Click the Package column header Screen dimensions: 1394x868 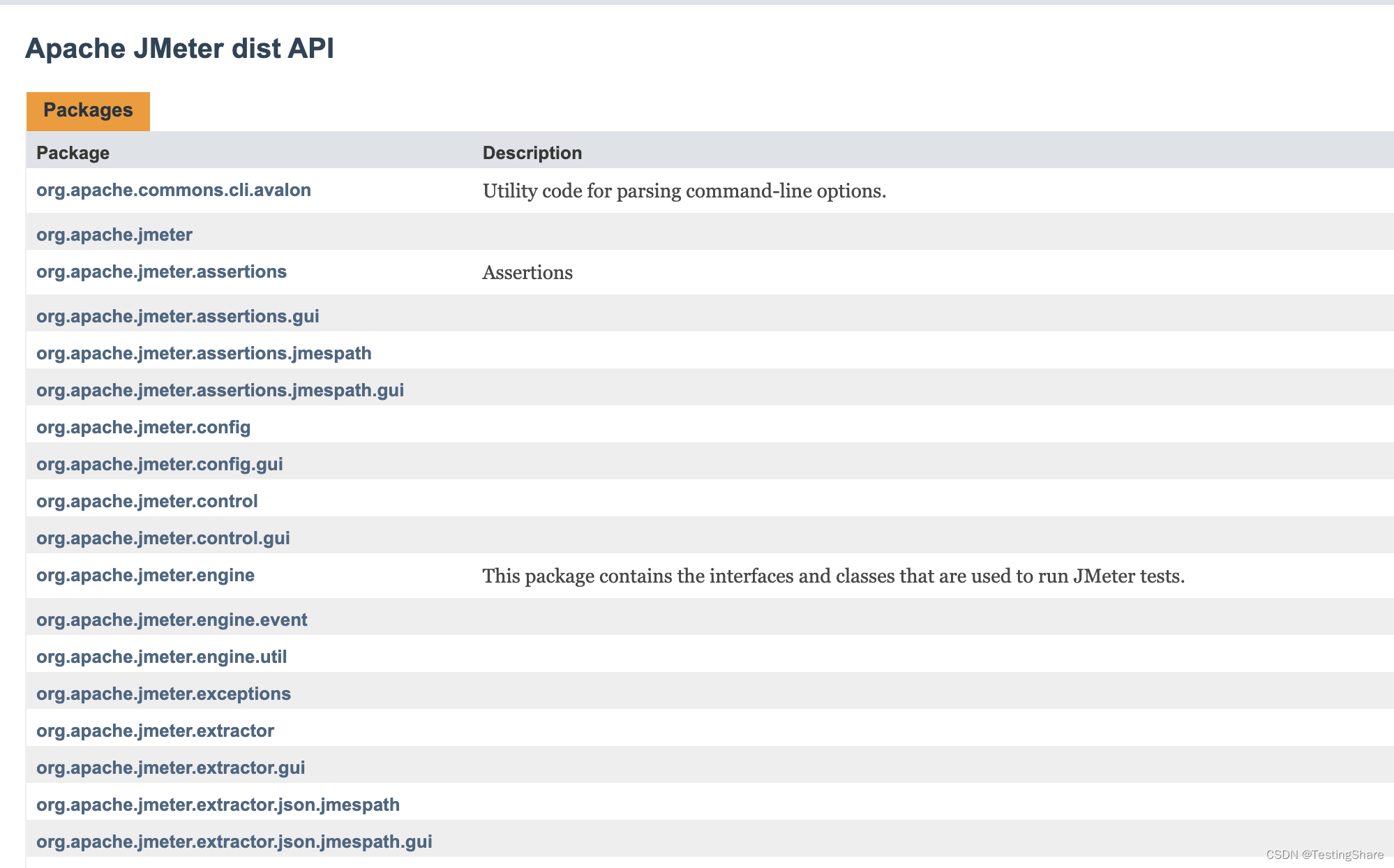[x=73, y=153]
